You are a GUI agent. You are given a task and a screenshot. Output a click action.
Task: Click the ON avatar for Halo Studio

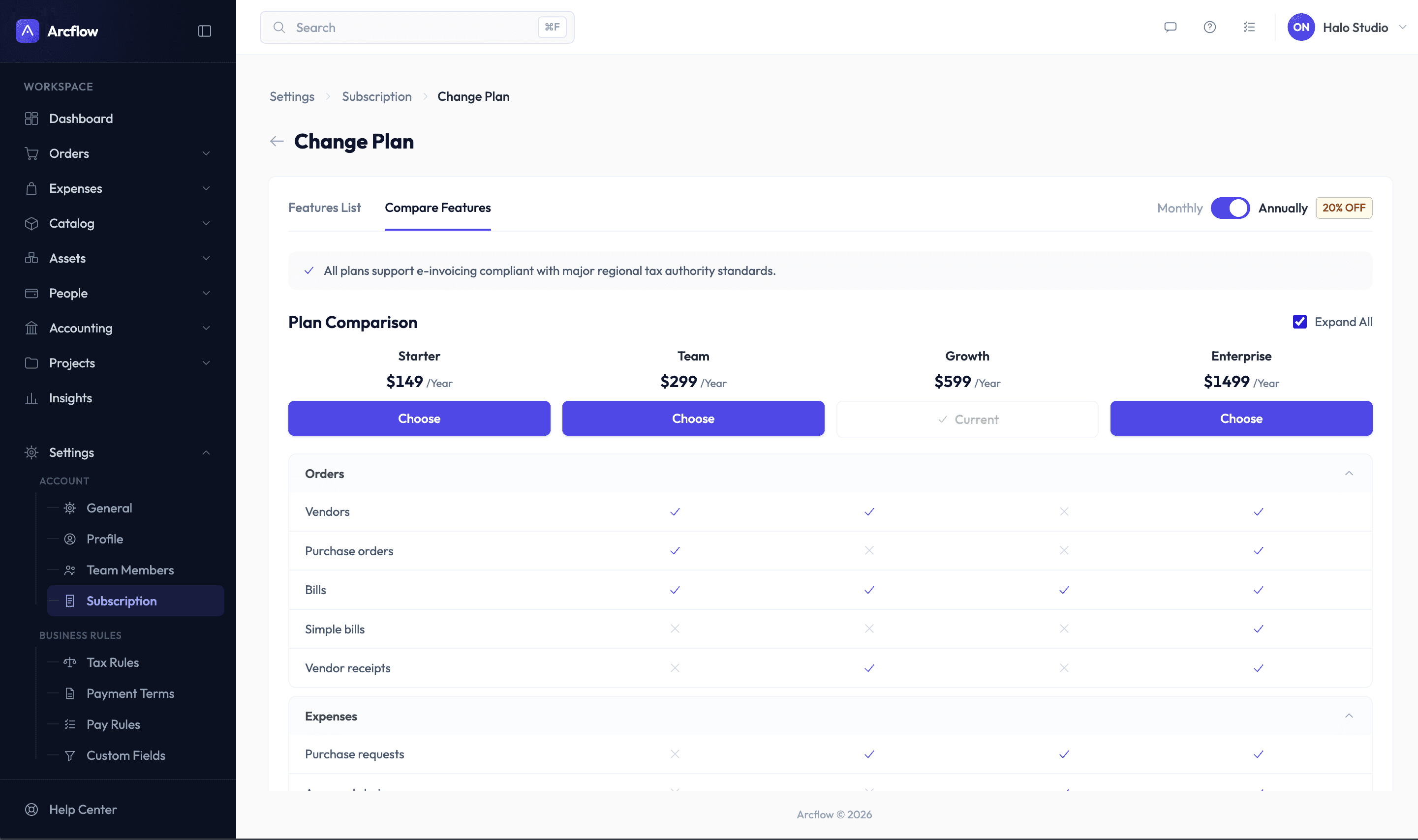pos(1301,27)
